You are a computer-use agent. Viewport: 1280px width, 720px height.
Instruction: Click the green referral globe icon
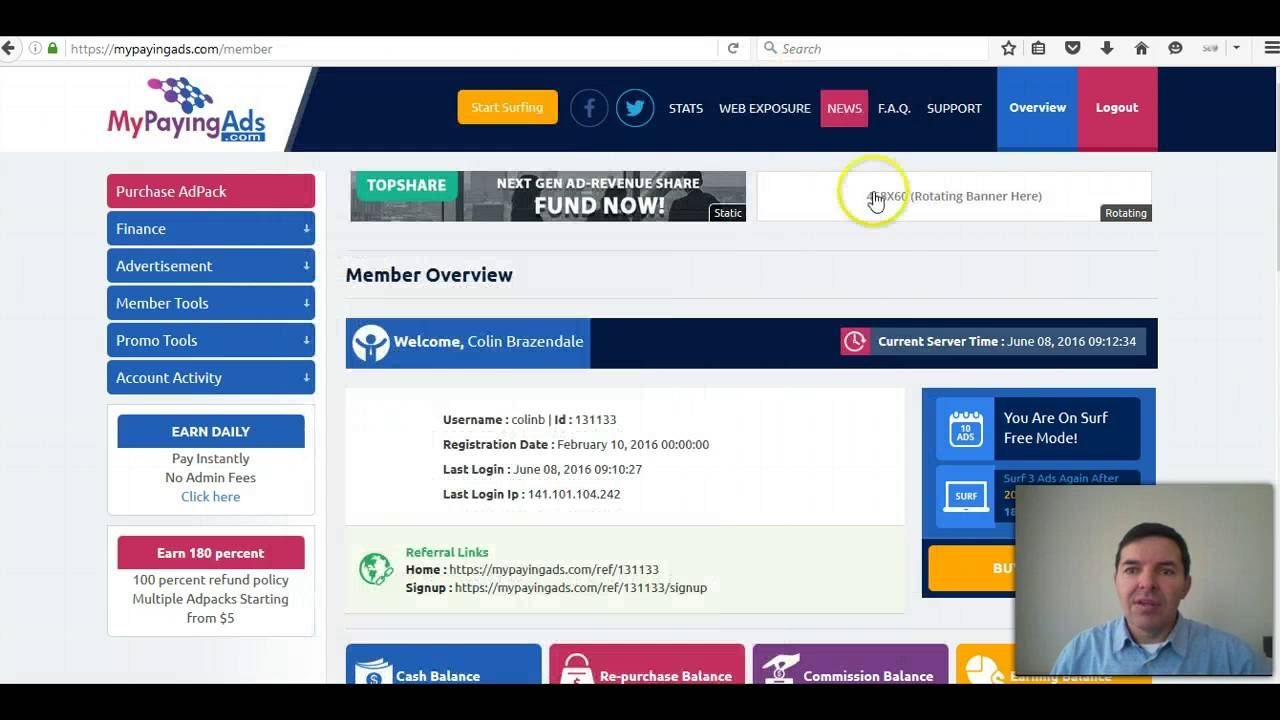(376, 569)
